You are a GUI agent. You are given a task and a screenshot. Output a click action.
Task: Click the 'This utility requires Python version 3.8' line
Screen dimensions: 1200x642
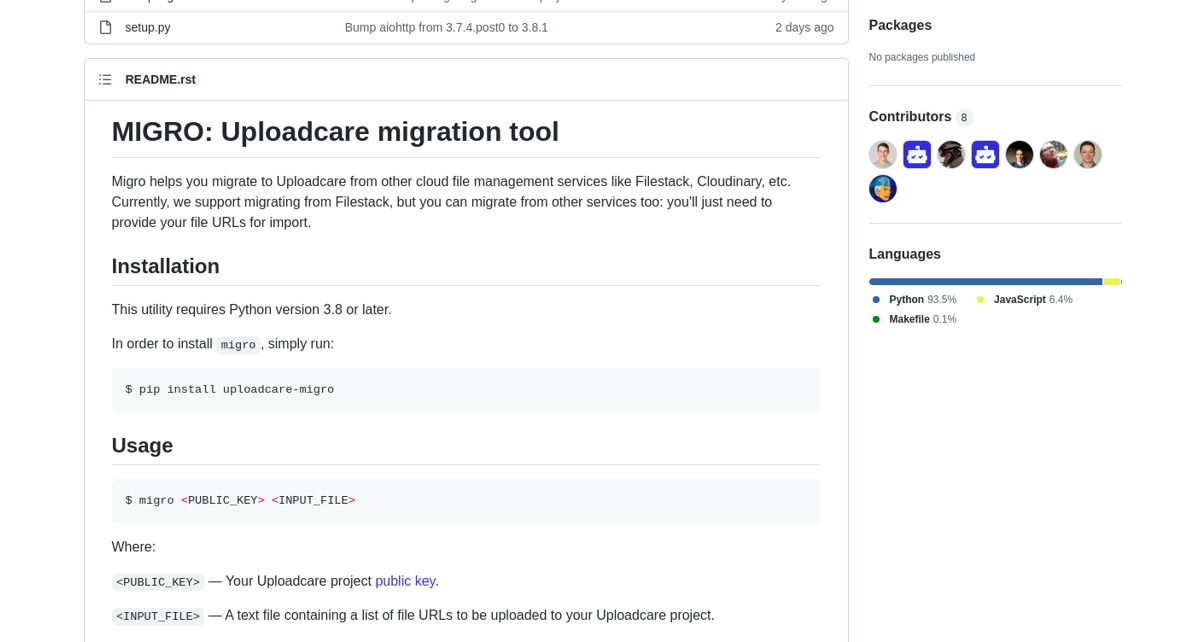pyautogui.click(x=252, y=309)
